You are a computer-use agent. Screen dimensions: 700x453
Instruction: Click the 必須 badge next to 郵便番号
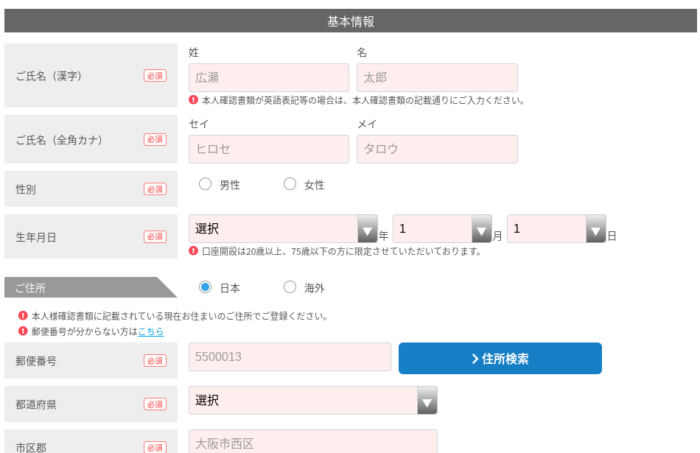(x=155, y=361)
